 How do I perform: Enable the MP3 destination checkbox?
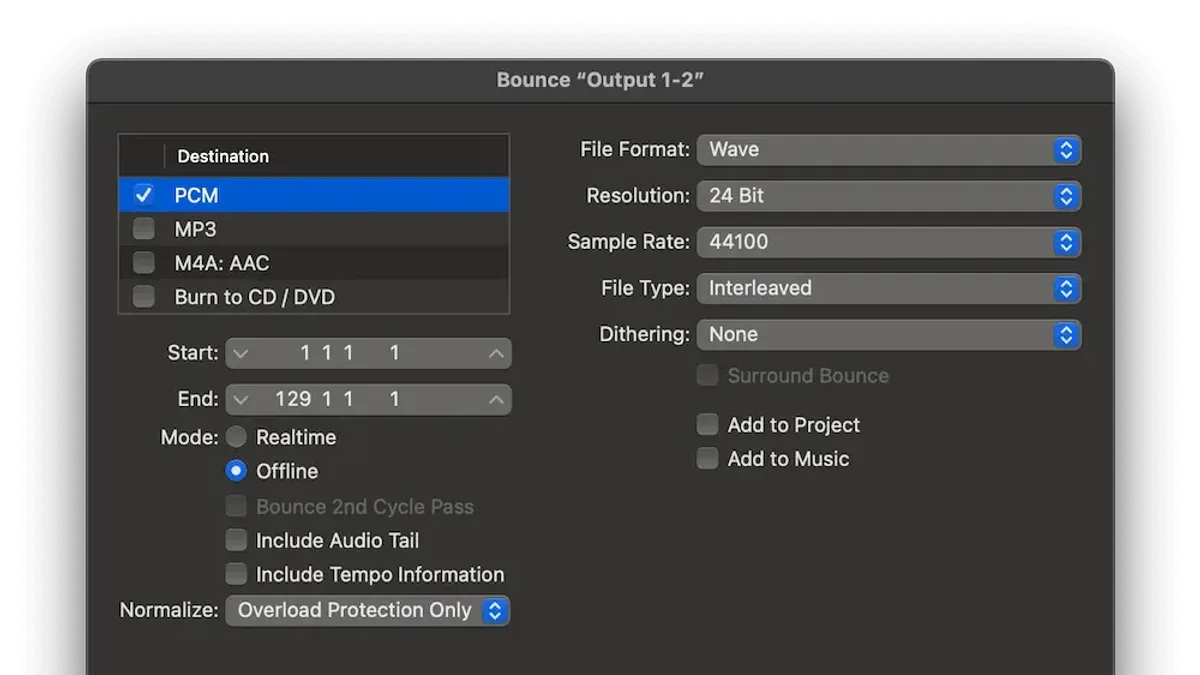point(144,229)
